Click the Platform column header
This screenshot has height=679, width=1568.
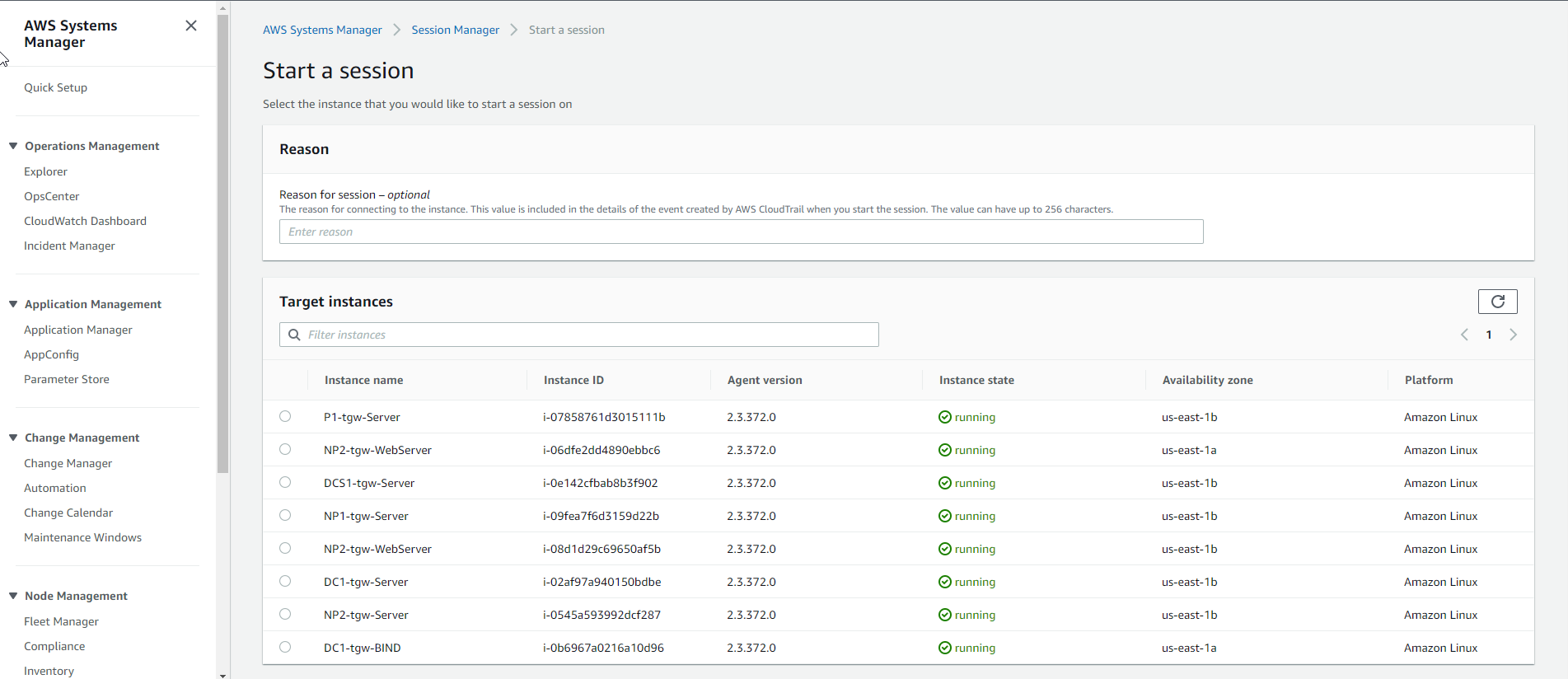[x=1429, y=380]
